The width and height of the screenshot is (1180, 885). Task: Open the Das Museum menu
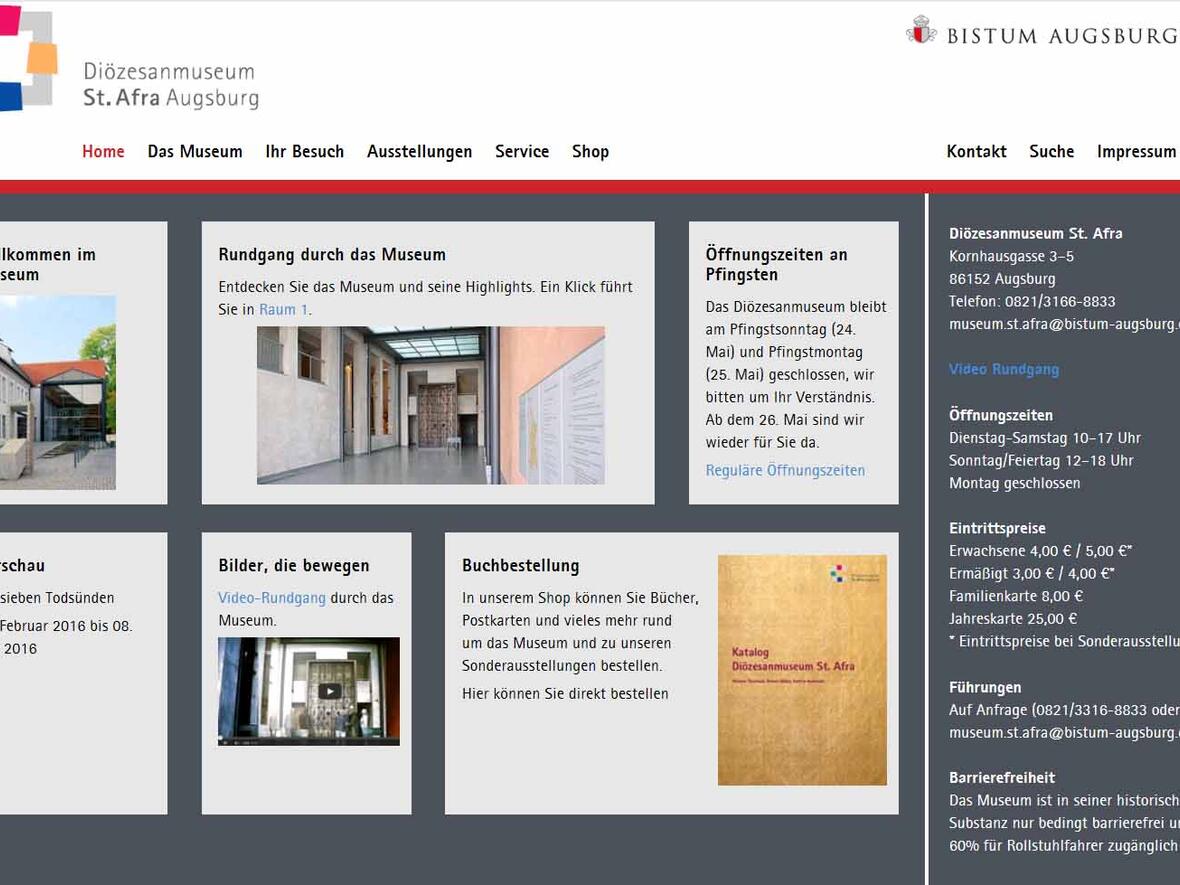(x=195, y=151)
